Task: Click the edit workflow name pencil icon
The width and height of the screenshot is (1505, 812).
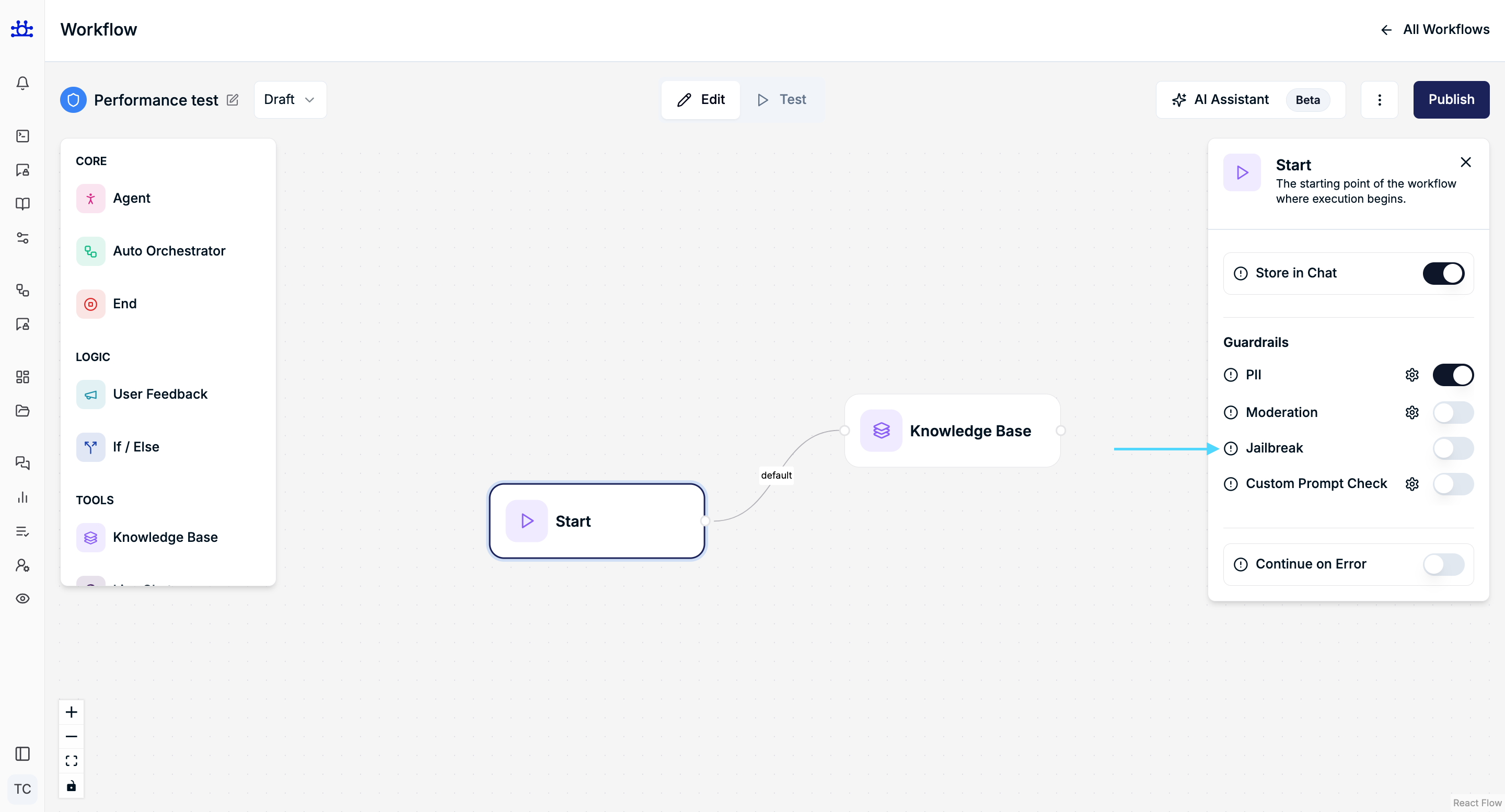Action: coord(233,100)
